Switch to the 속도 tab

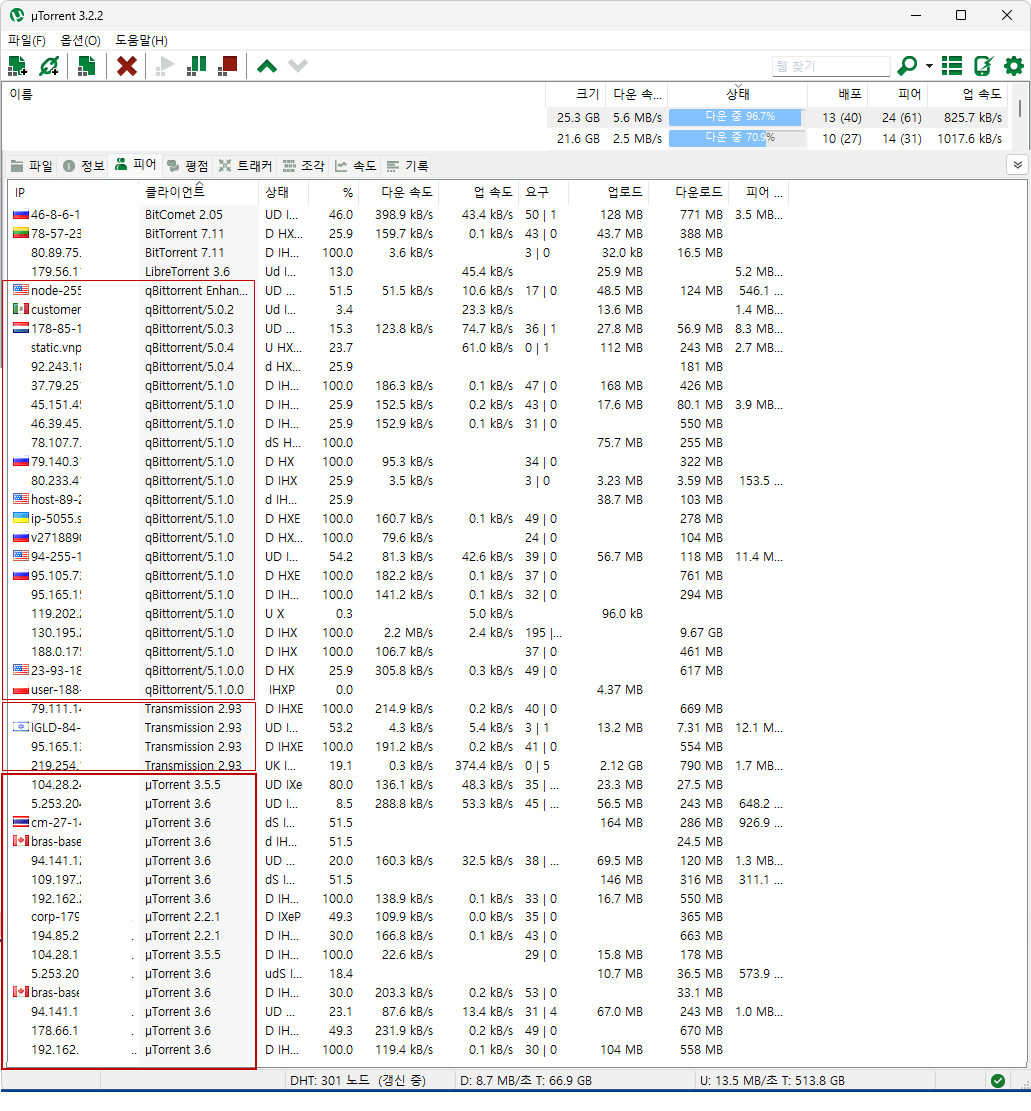[356, 166]
